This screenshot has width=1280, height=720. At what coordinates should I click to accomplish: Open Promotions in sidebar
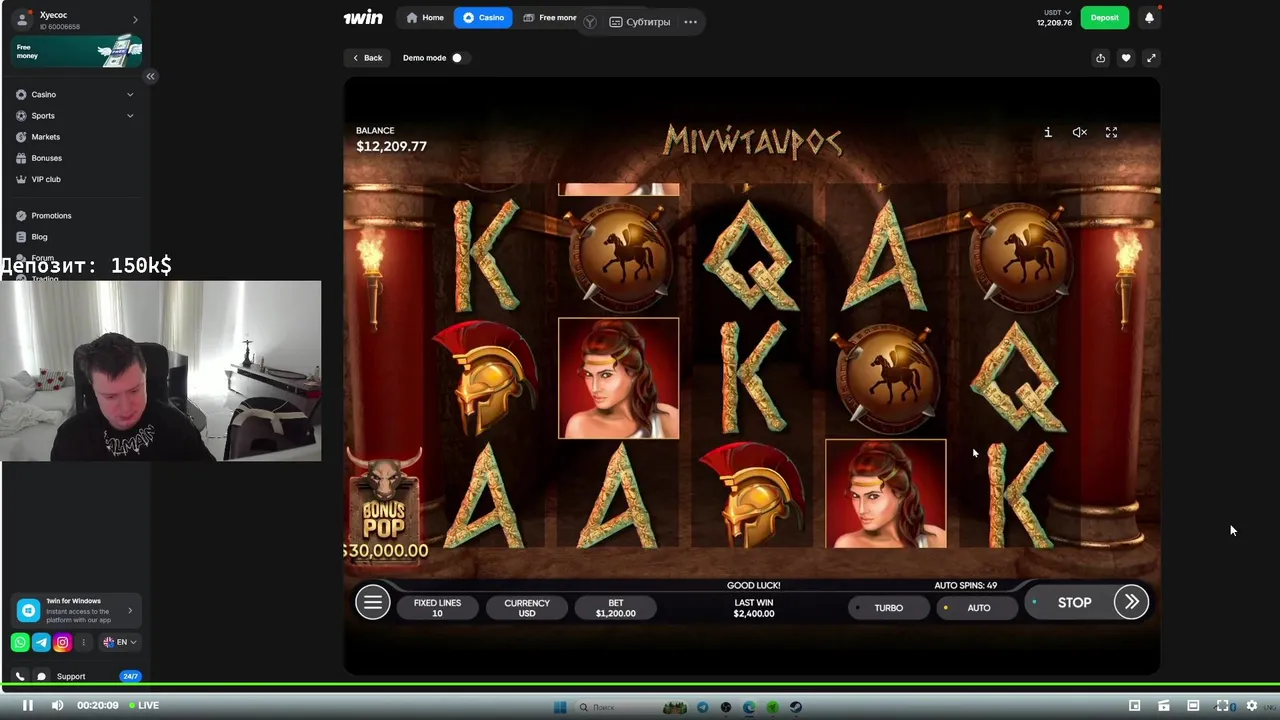[x=51, y=215]
